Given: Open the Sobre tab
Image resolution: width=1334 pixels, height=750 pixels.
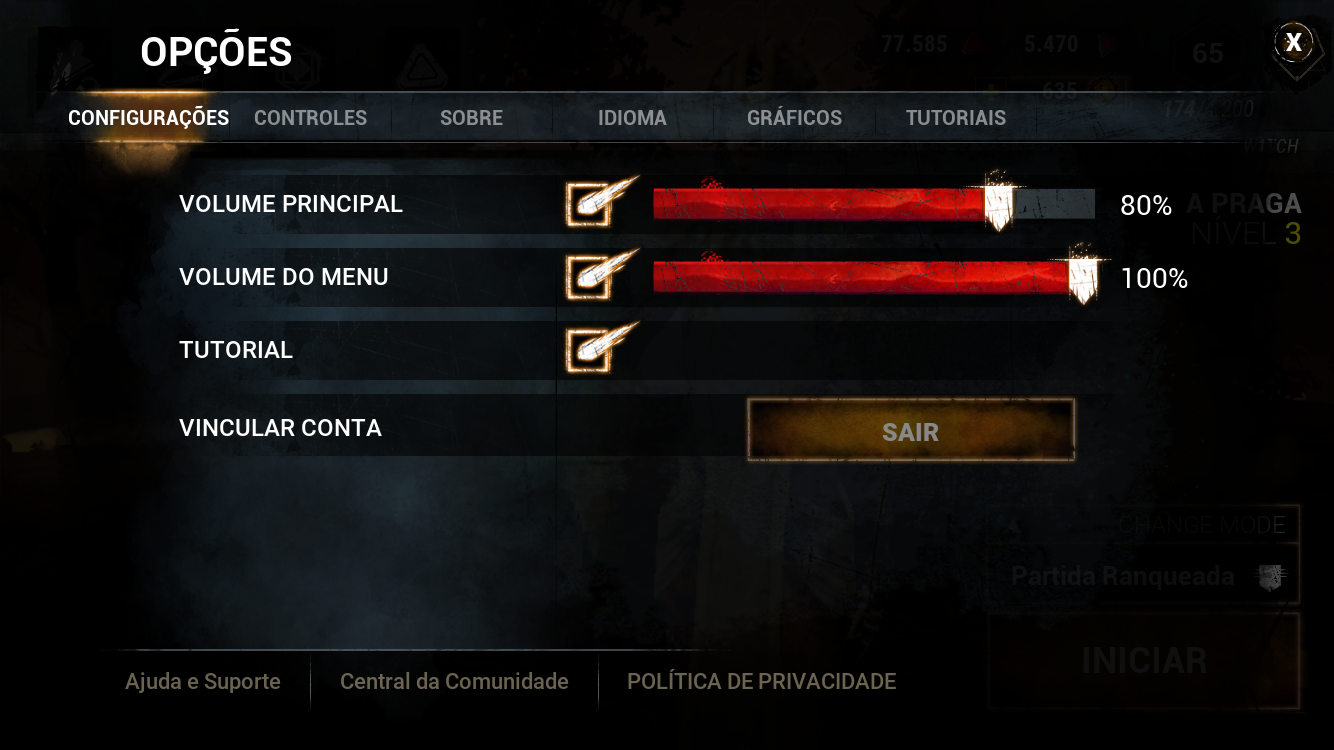Looking at the screenshot, I should click(x=471, y=118).
